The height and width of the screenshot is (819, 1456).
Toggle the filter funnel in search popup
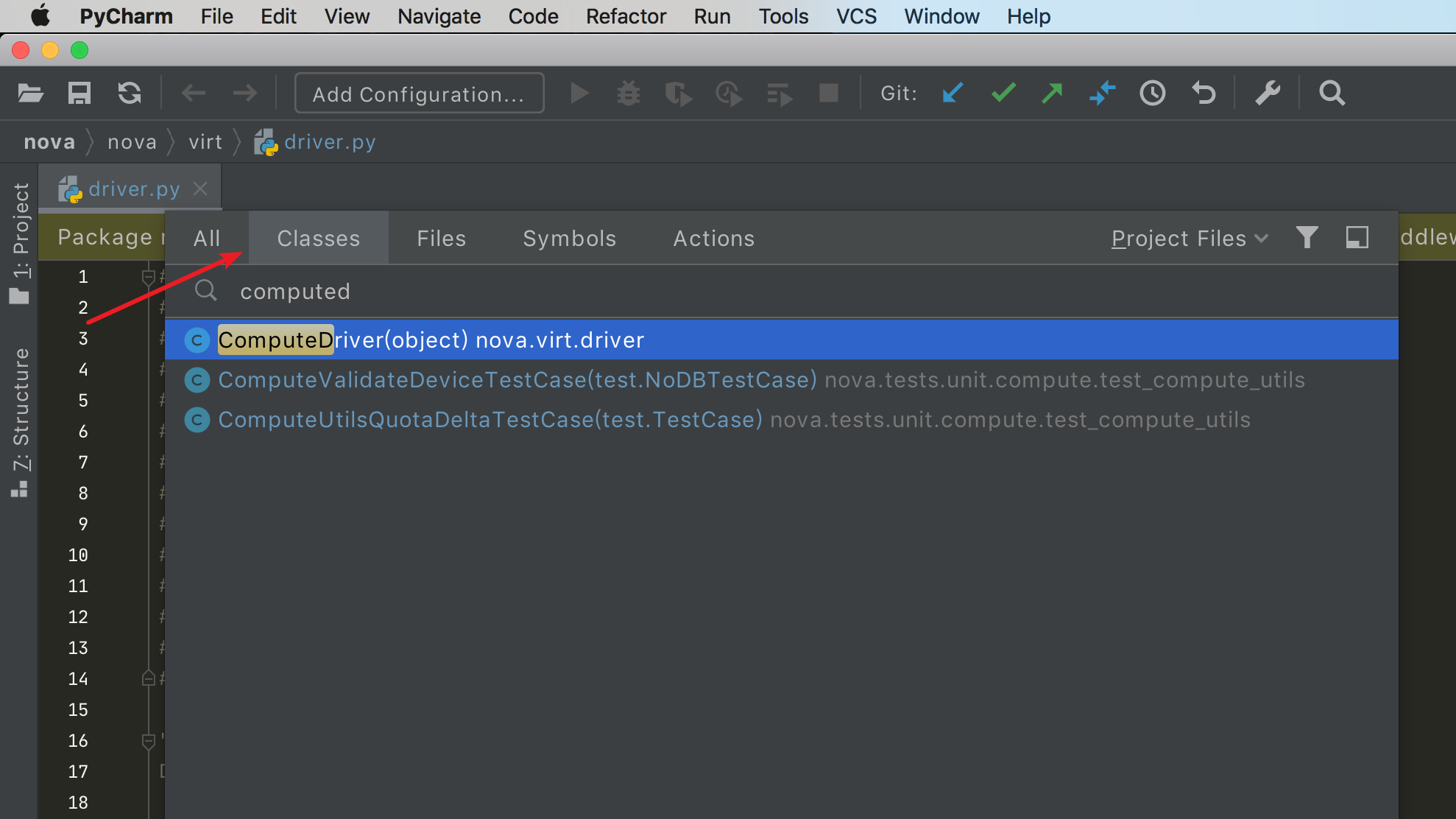[1307, 237]
